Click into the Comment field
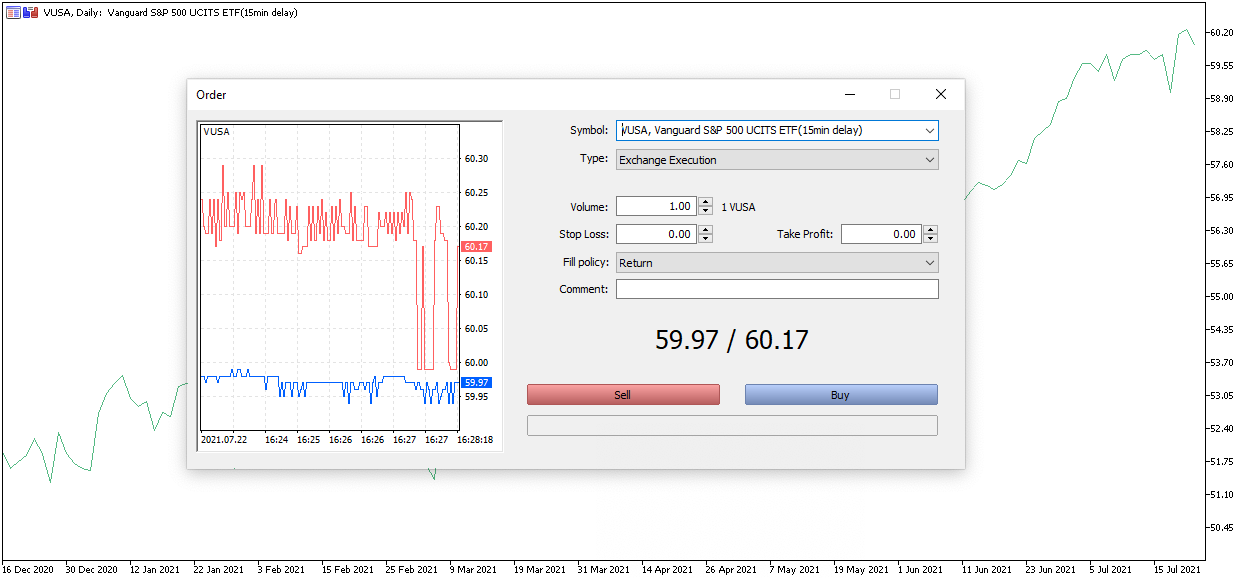The width and height of the screenshot is (1241, 578). pos(777,289)
